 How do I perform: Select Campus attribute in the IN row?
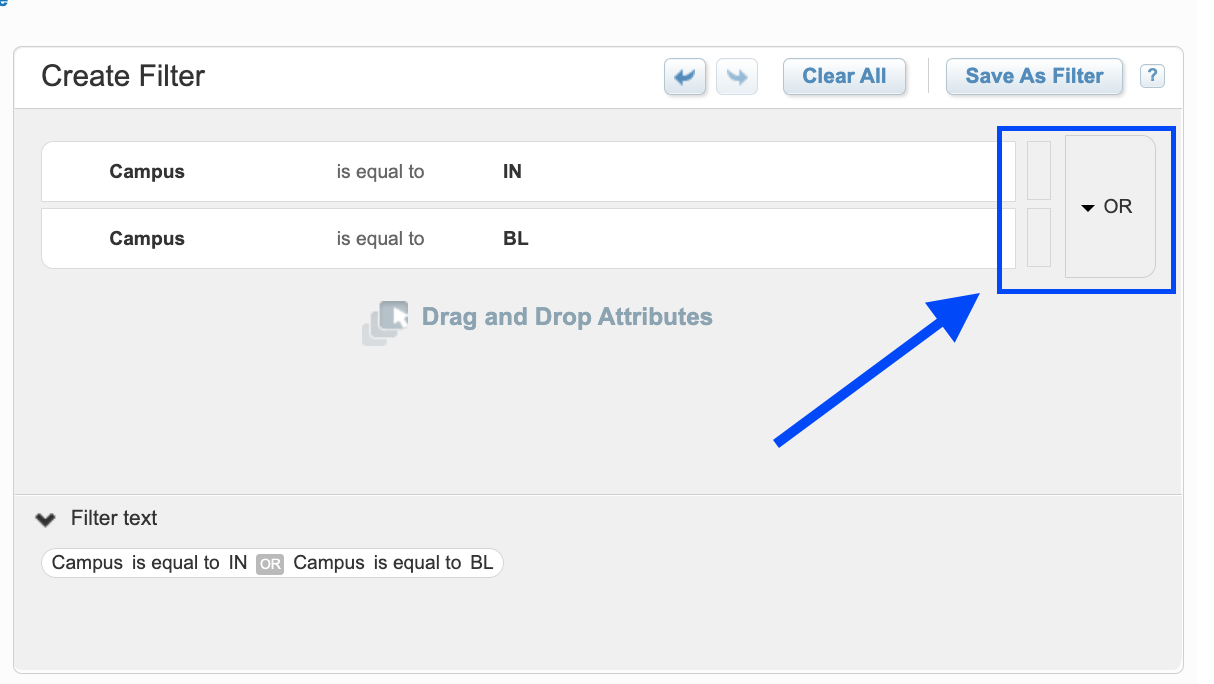[147, 172]
